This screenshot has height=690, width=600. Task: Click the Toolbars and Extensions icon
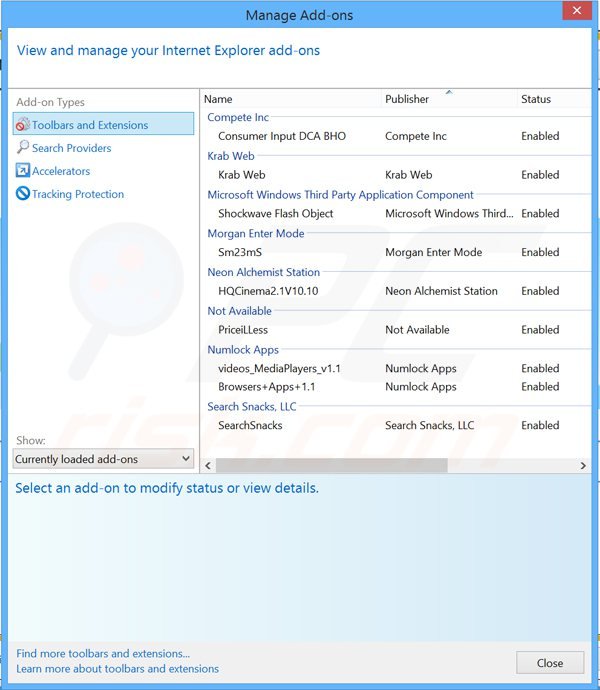coord(22,125)
